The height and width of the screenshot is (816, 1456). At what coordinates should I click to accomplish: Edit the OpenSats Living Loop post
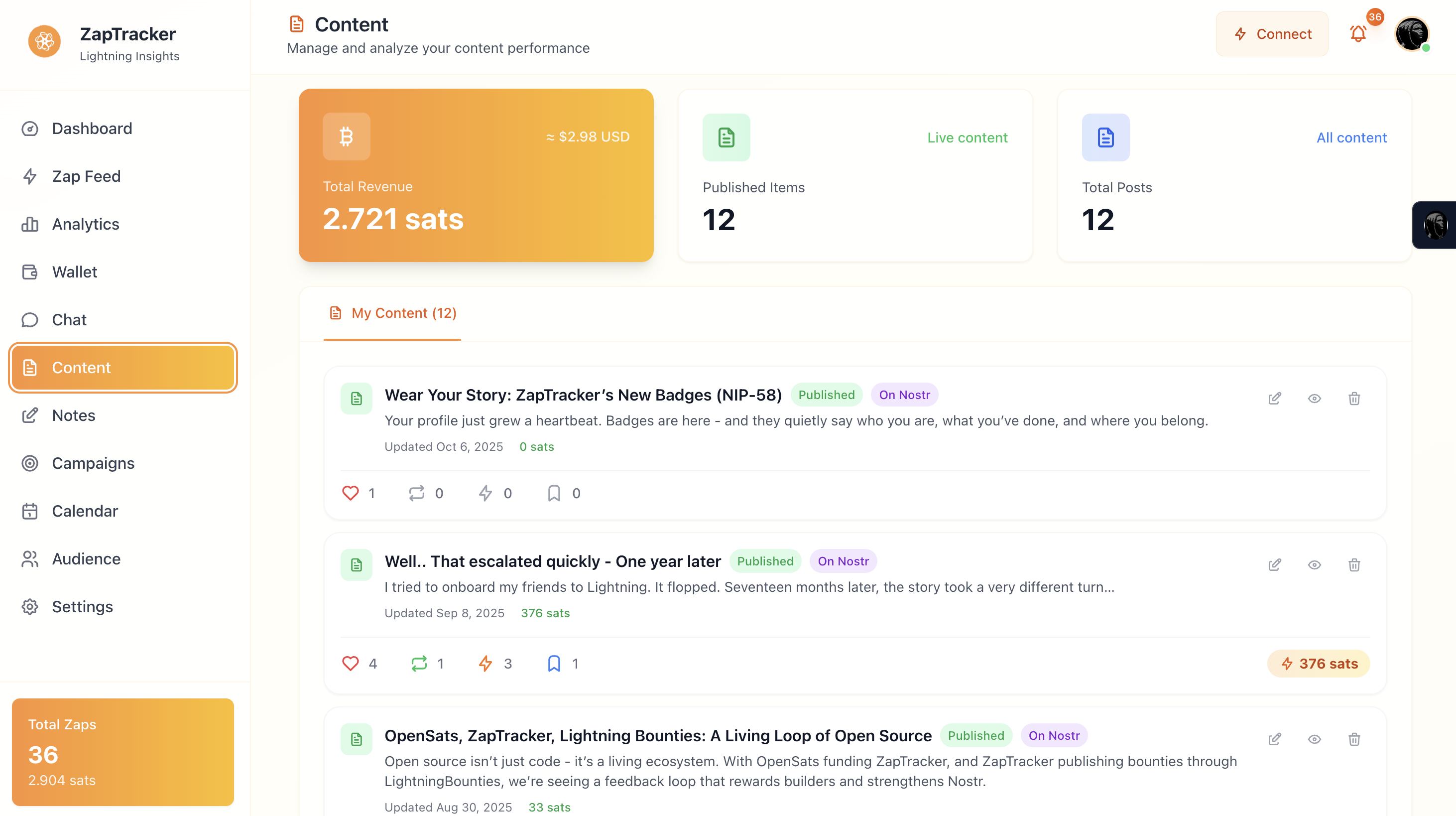(1275, 739)
